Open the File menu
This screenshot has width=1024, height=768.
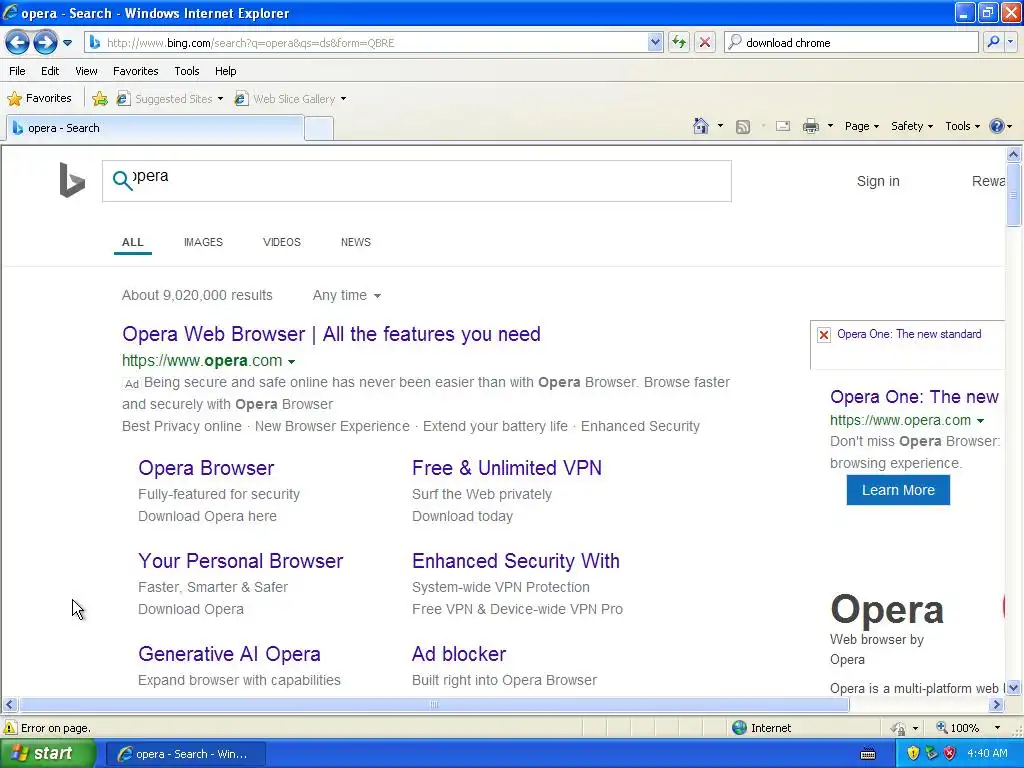tap(18, 71)
